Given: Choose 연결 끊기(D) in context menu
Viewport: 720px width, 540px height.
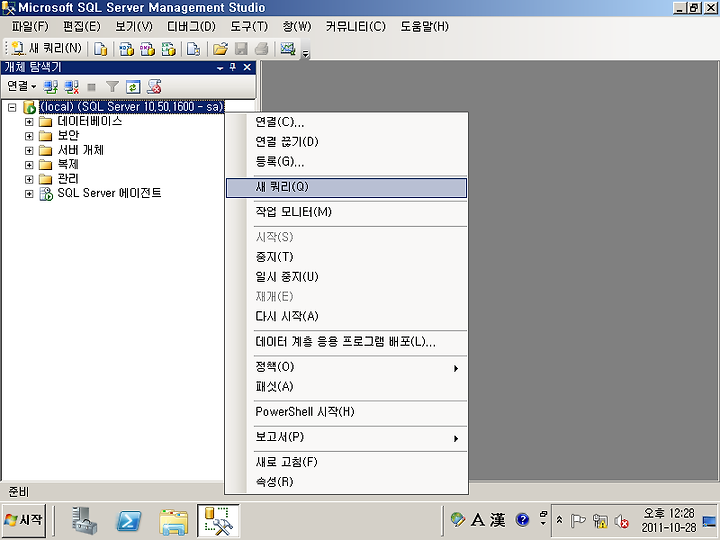Looking at the screenshot, I should point(347,142).
